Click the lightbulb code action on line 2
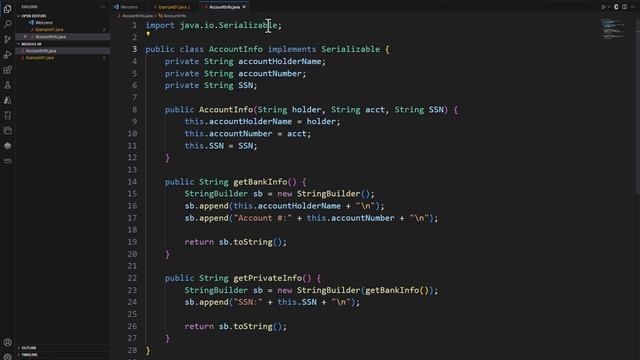This screenshot has height=360, width=640. 148,34
